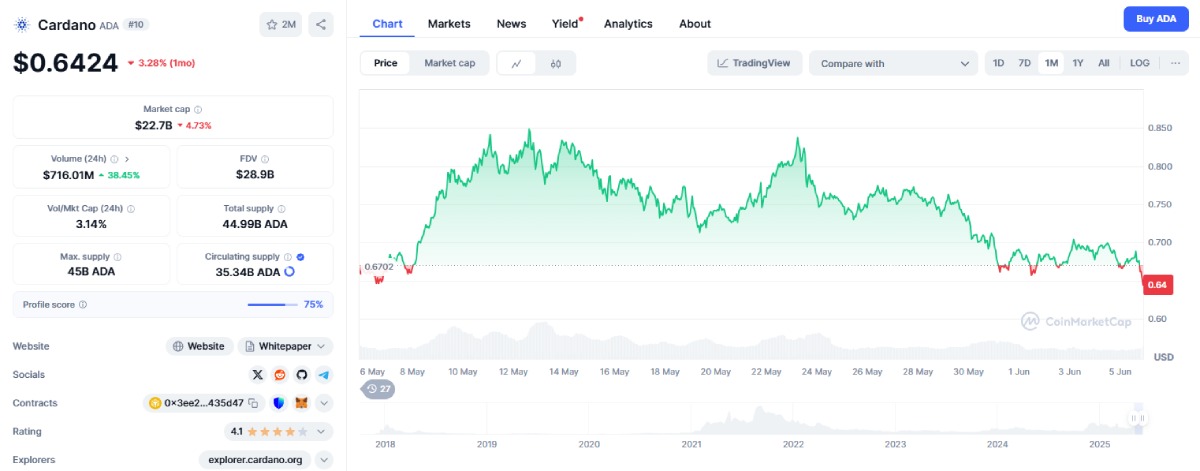Image resolution: width=1200 pixels, height=471 pixels.
Task: Open the Cardano Website link
Action: [199, 346]
